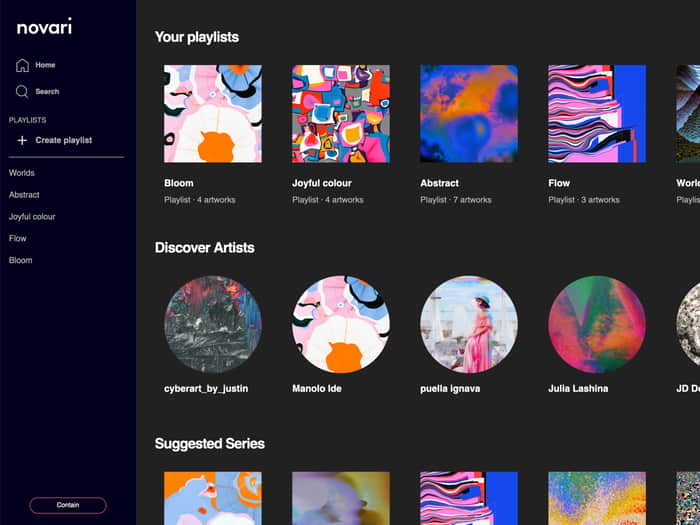The image size is (700, 525).
Task: Click 'Playlist · 7 artworks' text
Action: tap(456, 200)
